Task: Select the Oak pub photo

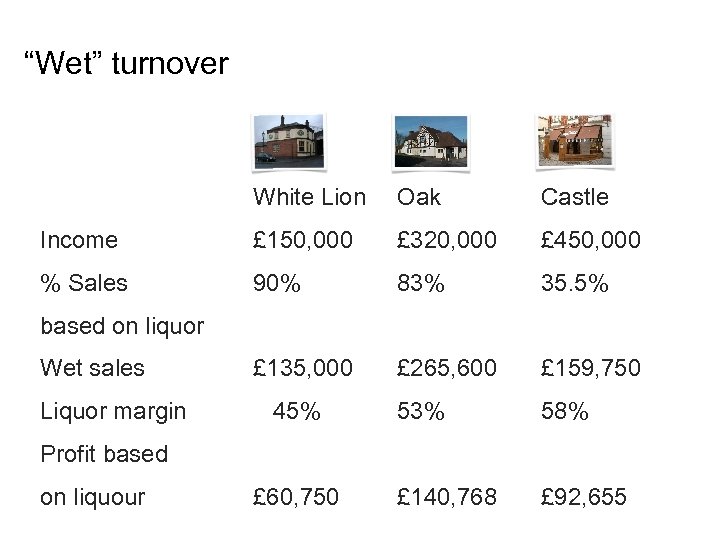Action: point(430,140)
